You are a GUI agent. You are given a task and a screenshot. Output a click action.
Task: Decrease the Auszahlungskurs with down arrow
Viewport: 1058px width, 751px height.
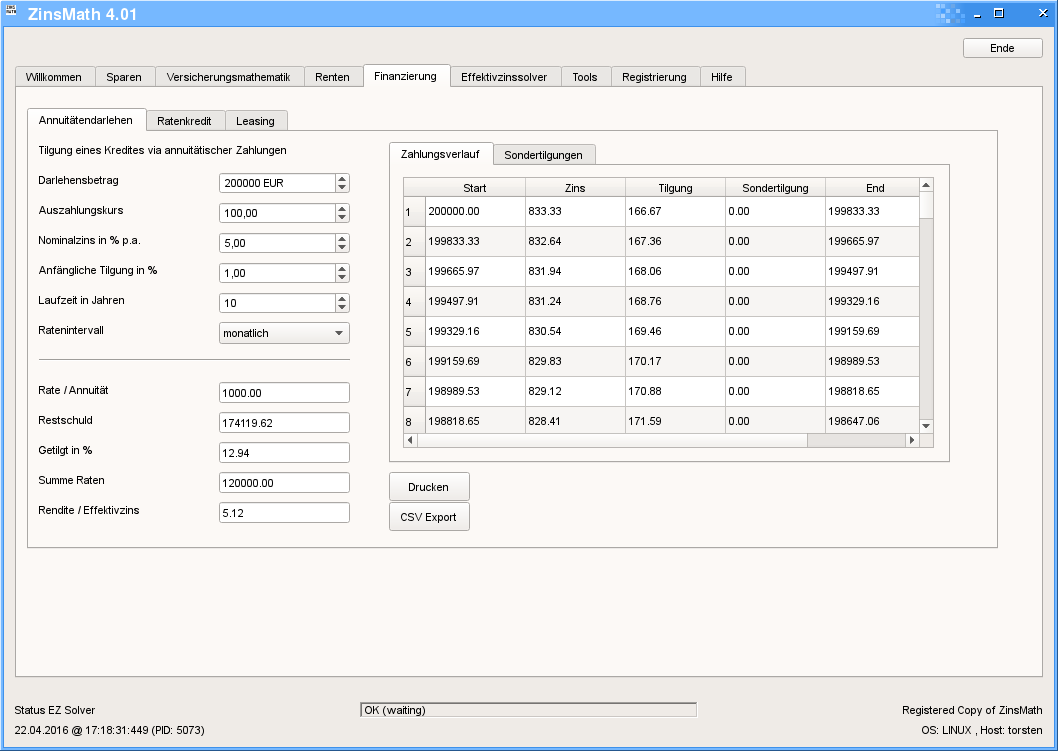pyautogui.click(x=342, y=218)
